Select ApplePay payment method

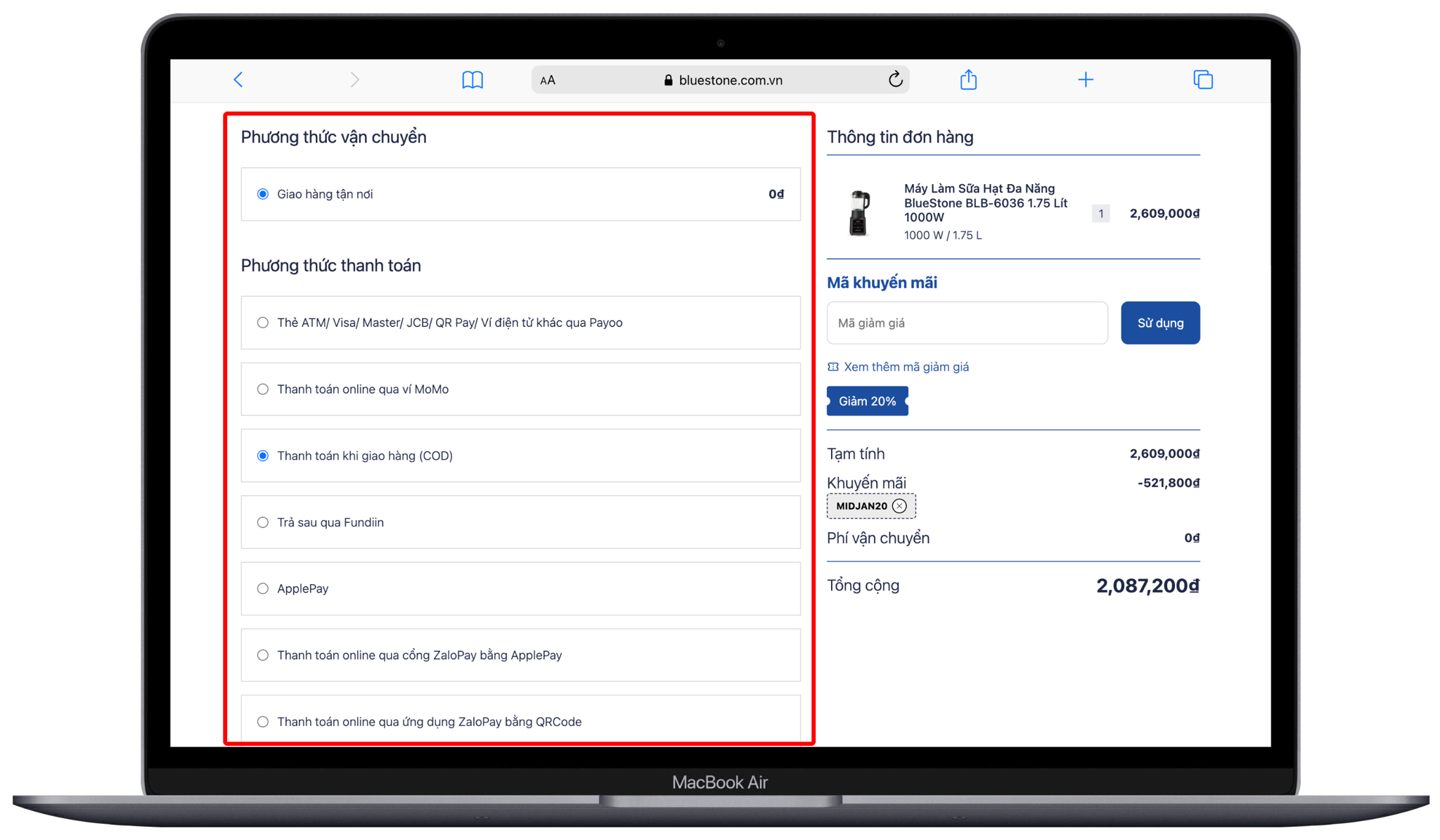[x=263, y=588]
